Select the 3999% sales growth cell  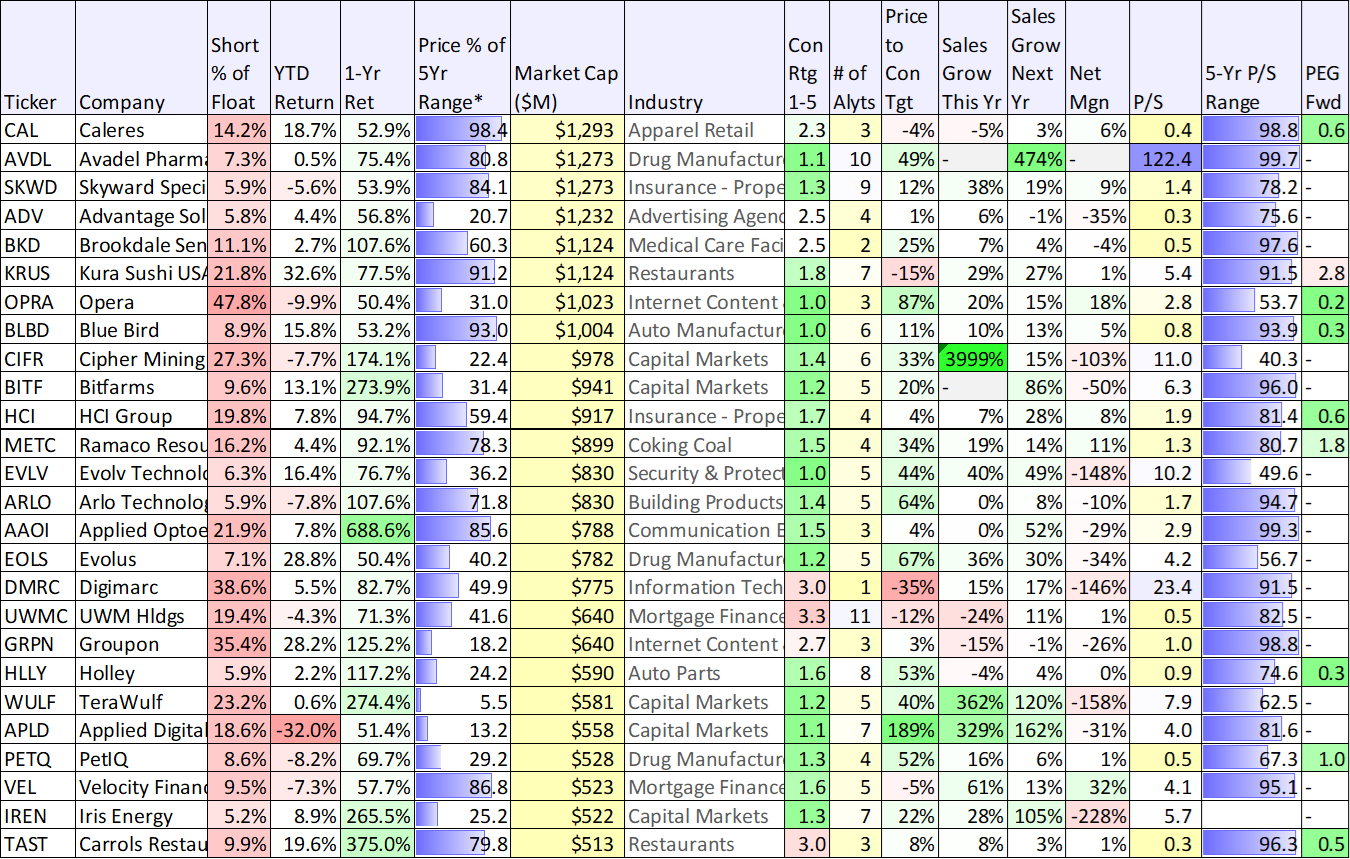point(972,359)
